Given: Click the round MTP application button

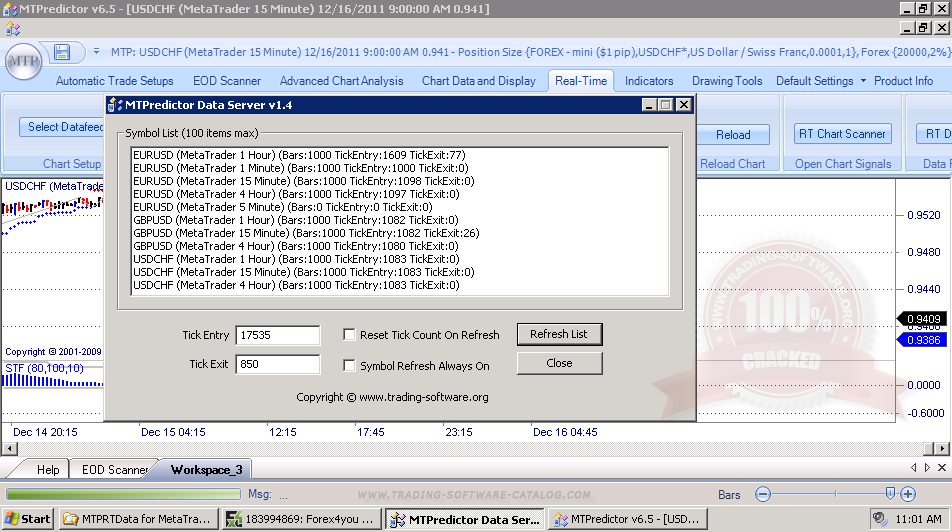Looking at the screenshot, I should coord(23,61).
